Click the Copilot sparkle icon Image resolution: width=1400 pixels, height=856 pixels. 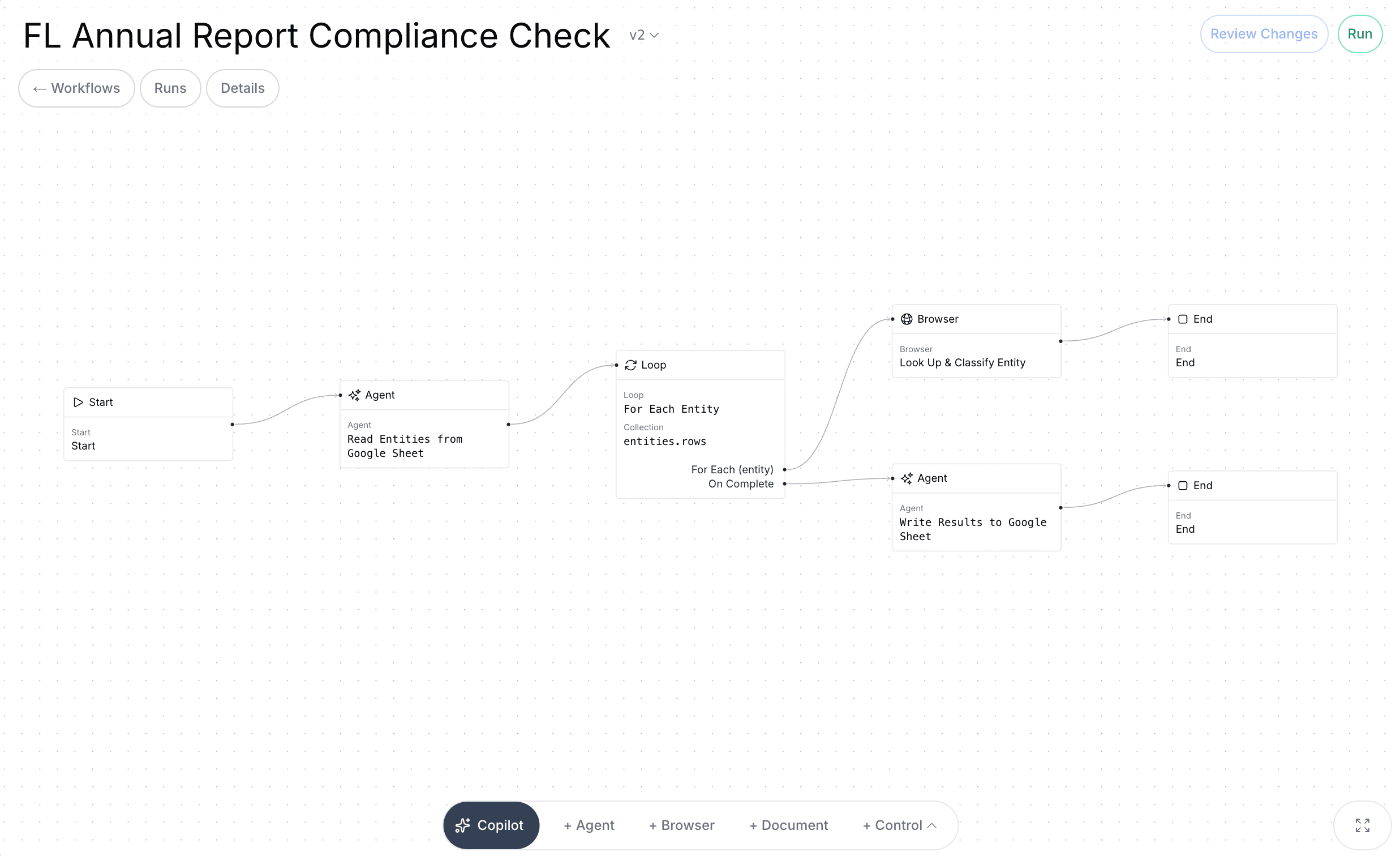(464, 825)
